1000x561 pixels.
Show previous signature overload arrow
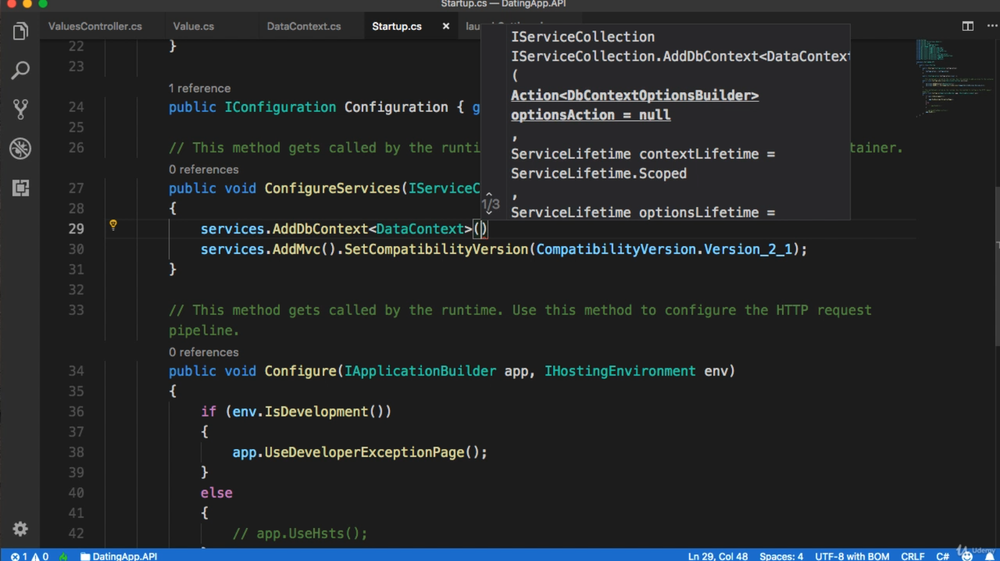click(x=489, y=193)
